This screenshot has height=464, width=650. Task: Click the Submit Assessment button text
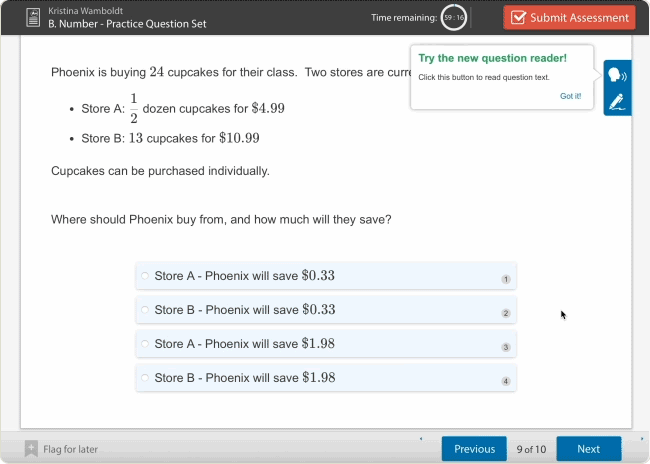(579, 17)
